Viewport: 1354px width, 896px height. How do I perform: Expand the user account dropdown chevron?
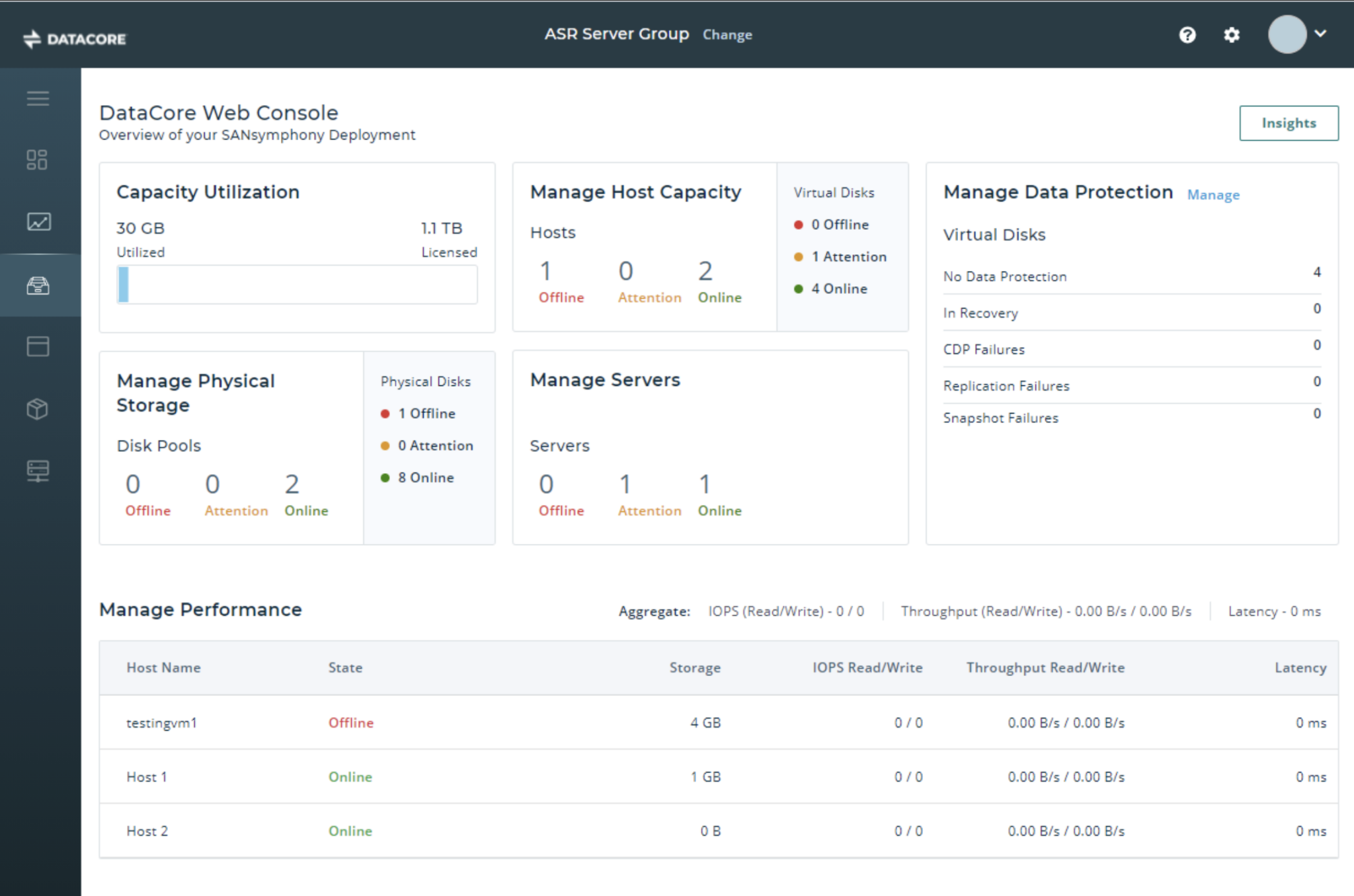tap(1320, 34)
